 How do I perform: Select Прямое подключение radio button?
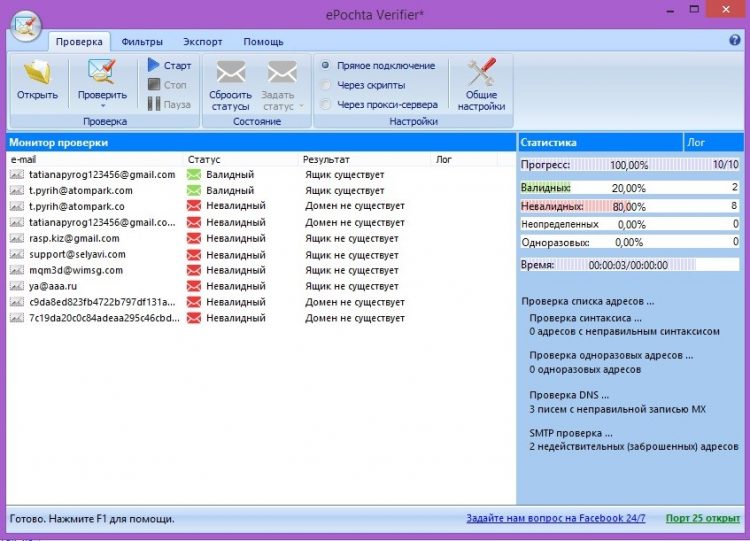point(325,65)
